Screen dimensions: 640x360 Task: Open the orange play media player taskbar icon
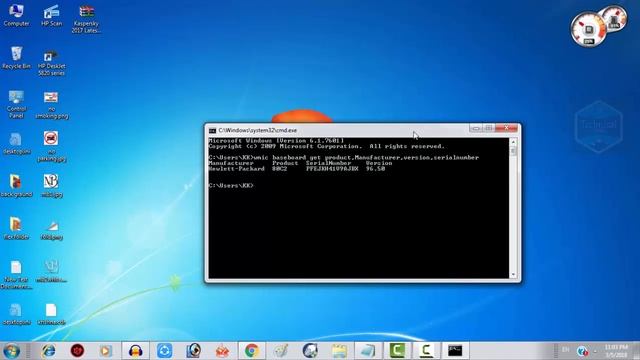click(106, 351)
